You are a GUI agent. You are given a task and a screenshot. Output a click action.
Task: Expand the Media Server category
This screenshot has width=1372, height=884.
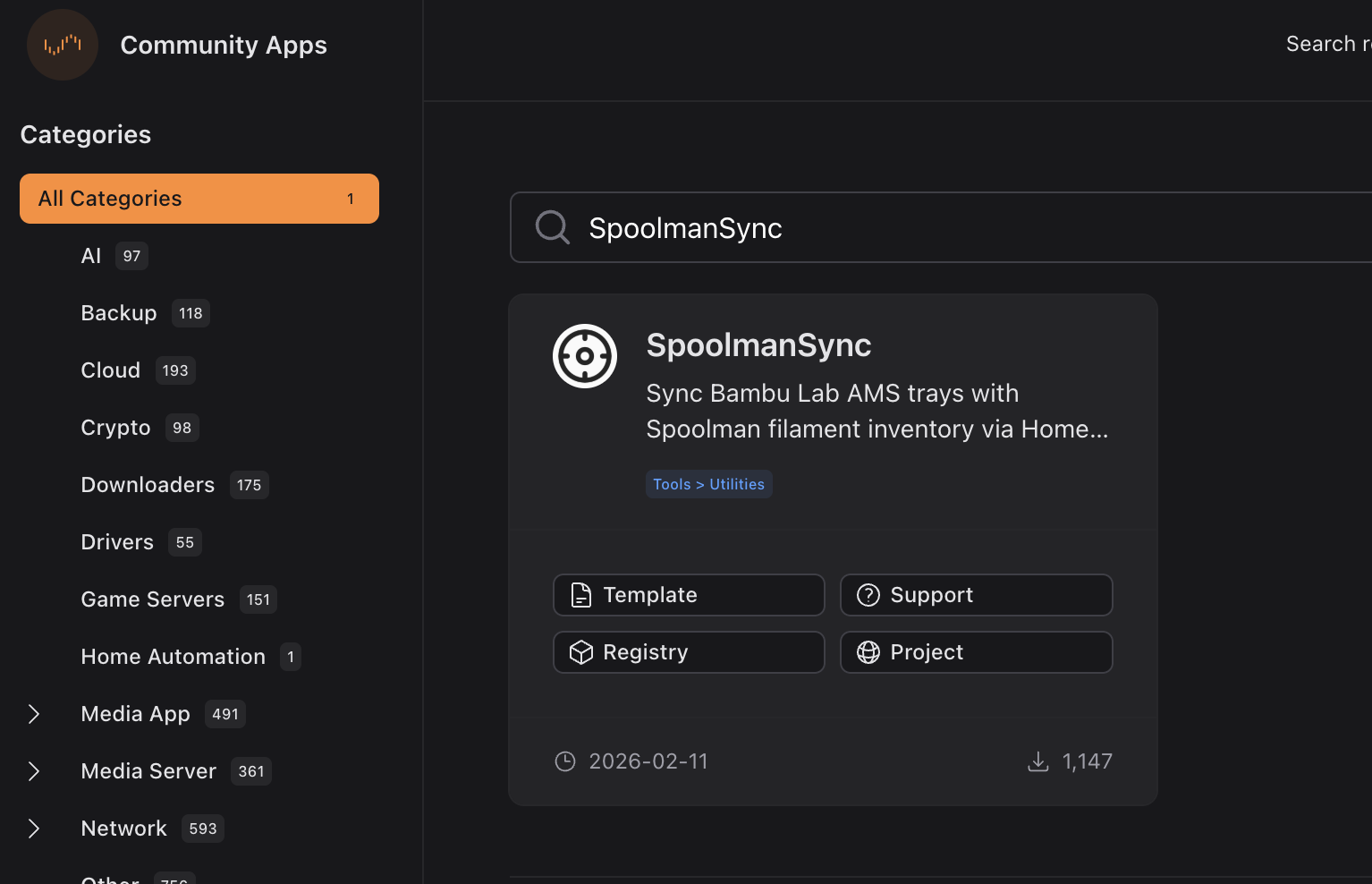point(34,771)
